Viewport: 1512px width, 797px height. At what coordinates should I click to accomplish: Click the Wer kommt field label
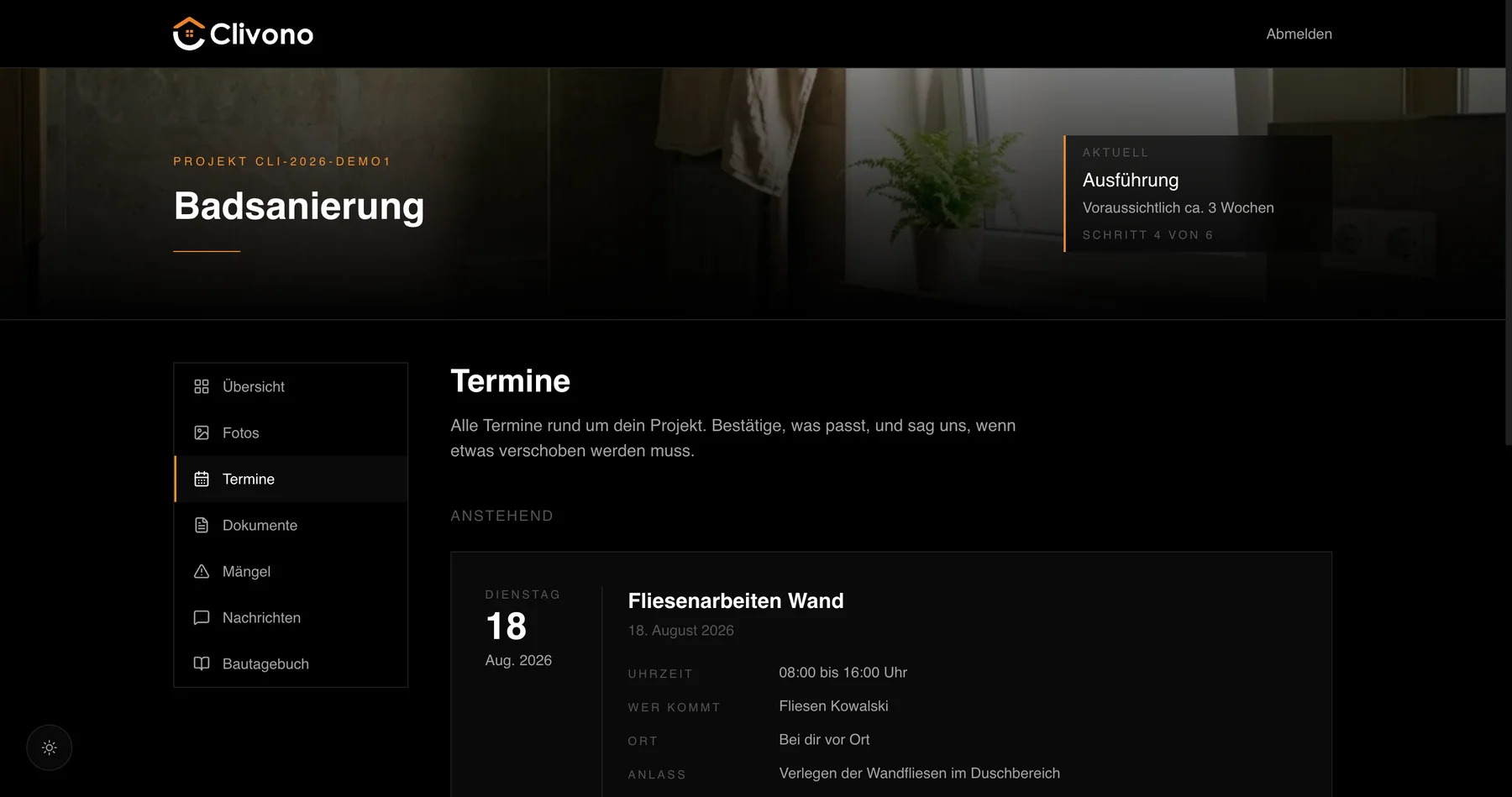(x=675, y=707)
